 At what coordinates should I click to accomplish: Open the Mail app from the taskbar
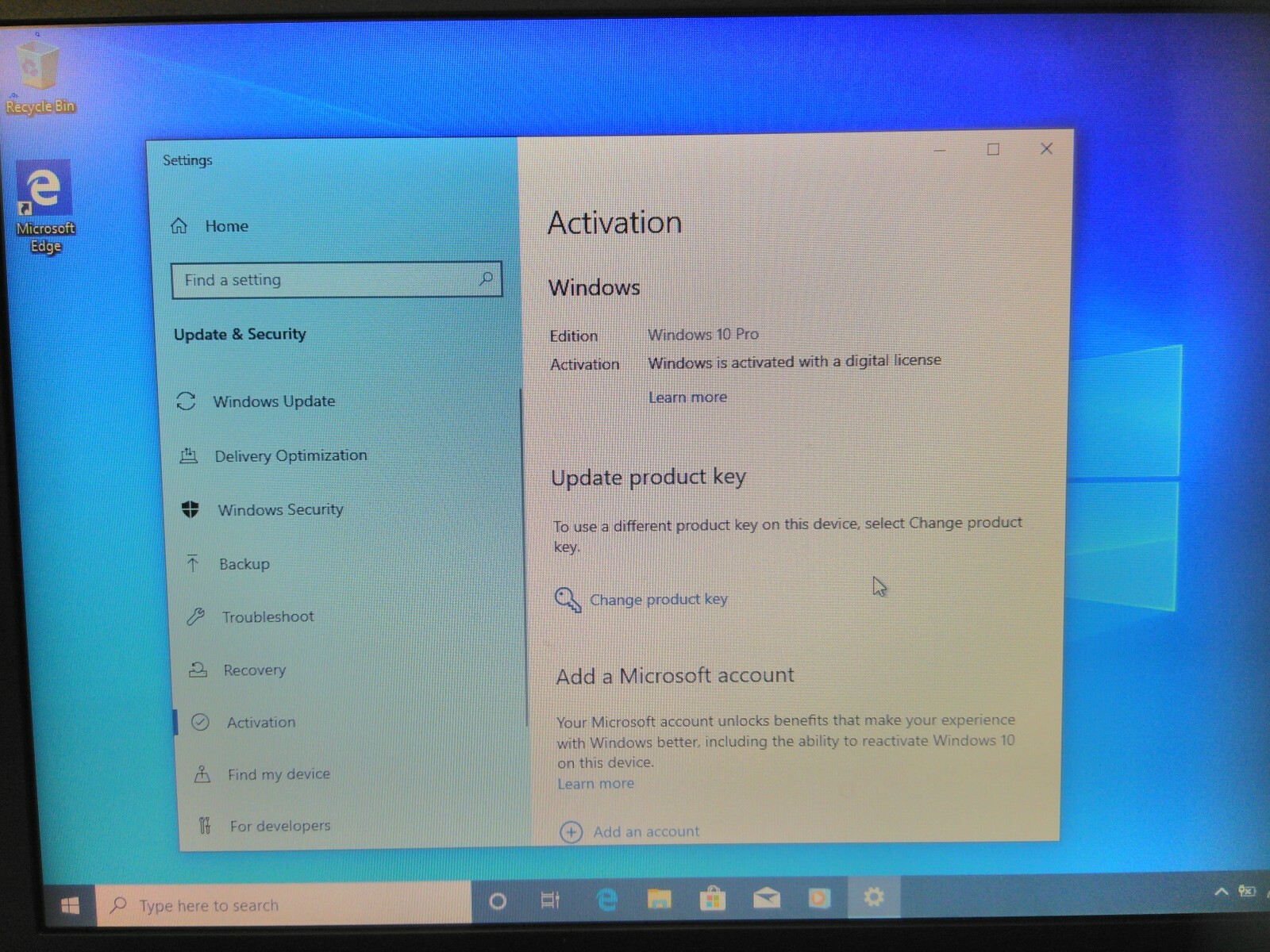click(766, 898)
